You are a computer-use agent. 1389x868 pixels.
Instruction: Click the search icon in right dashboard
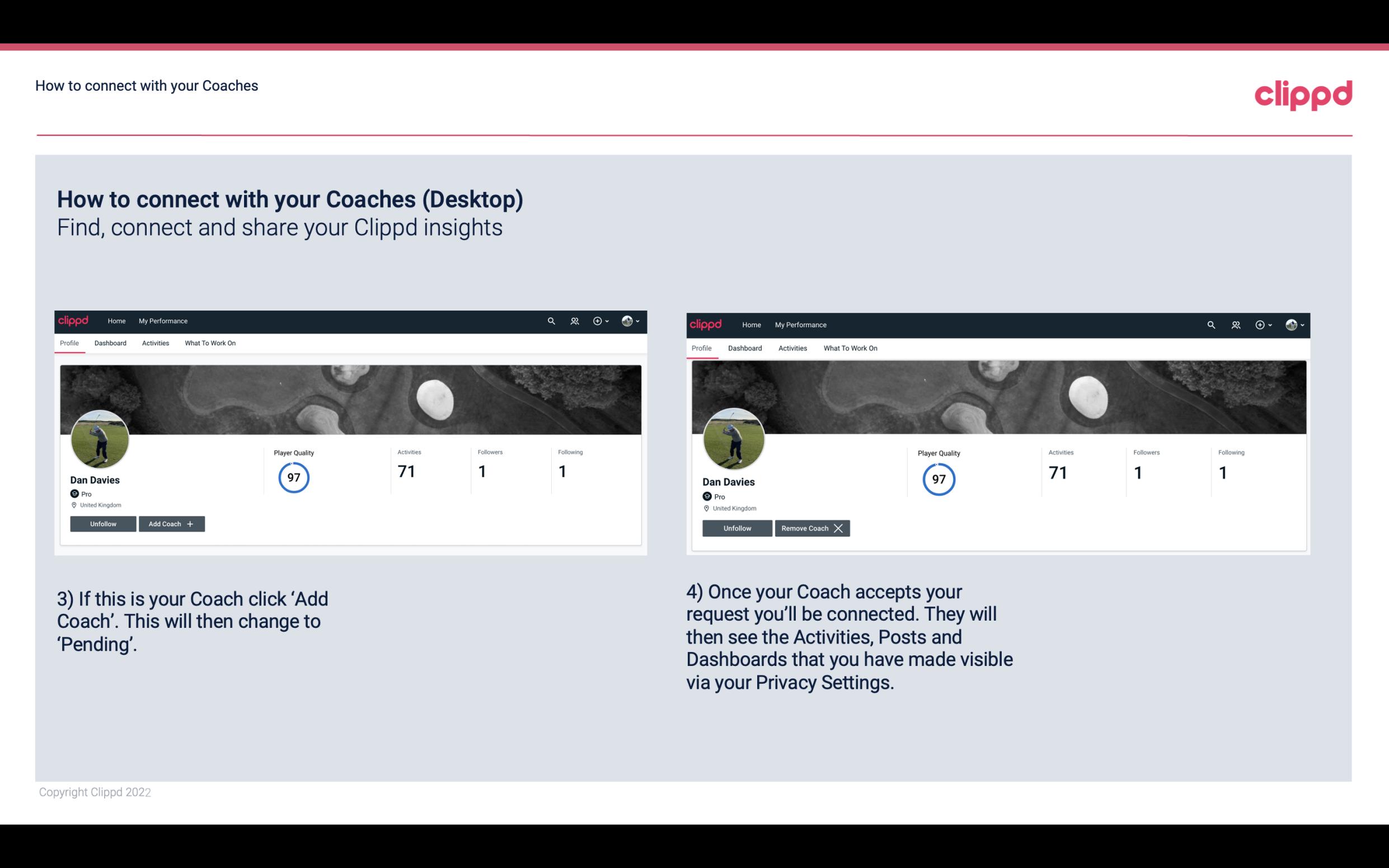click(x=1210, y=324)
